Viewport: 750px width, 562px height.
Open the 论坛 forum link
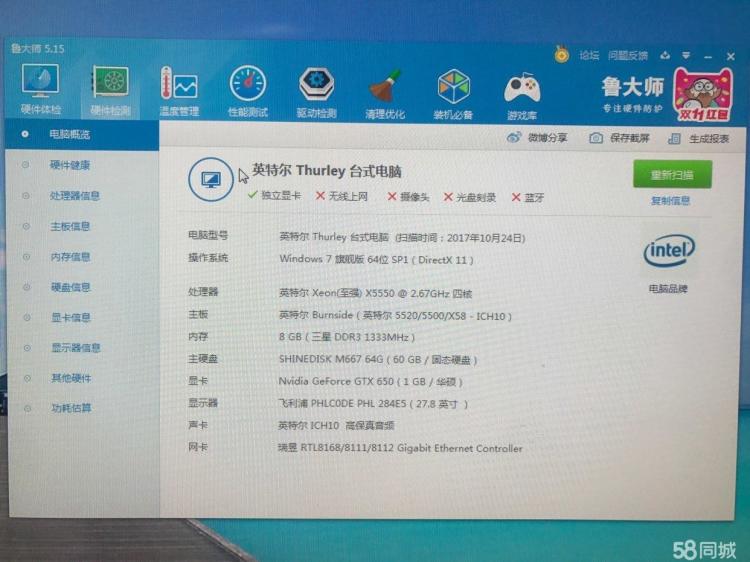pyautogui.click(x=589, y=55)
